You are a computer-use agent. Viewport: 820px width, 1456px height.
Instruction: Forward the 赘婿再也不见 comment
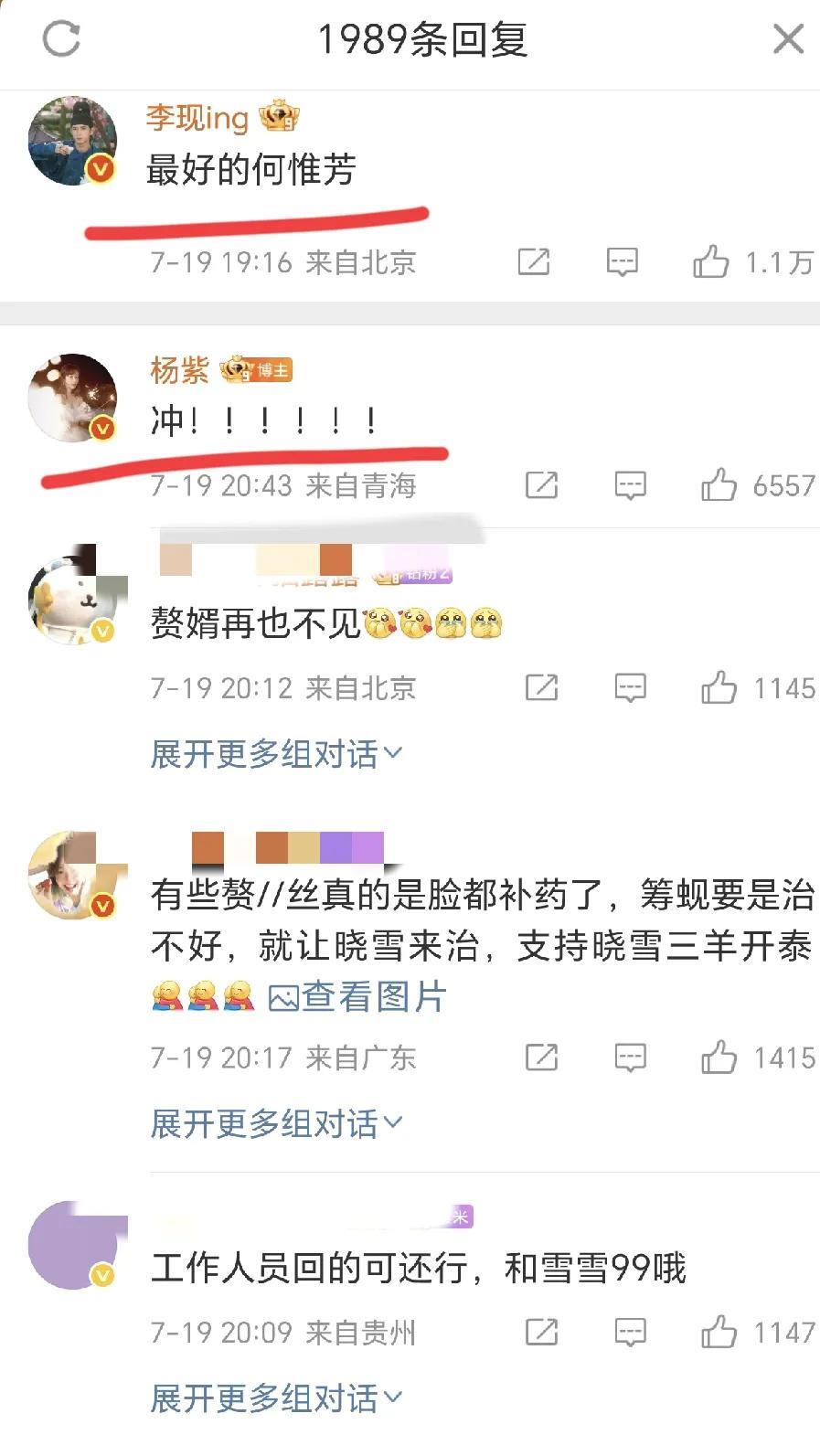click(541, 688)
